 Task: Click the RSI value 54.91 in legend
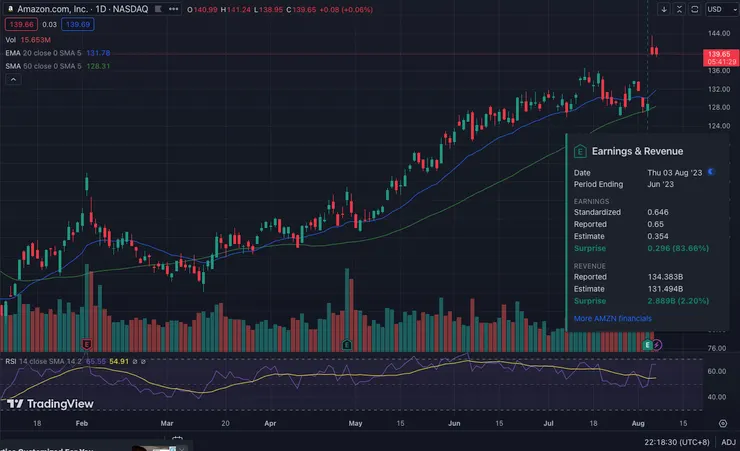[119, 361]
